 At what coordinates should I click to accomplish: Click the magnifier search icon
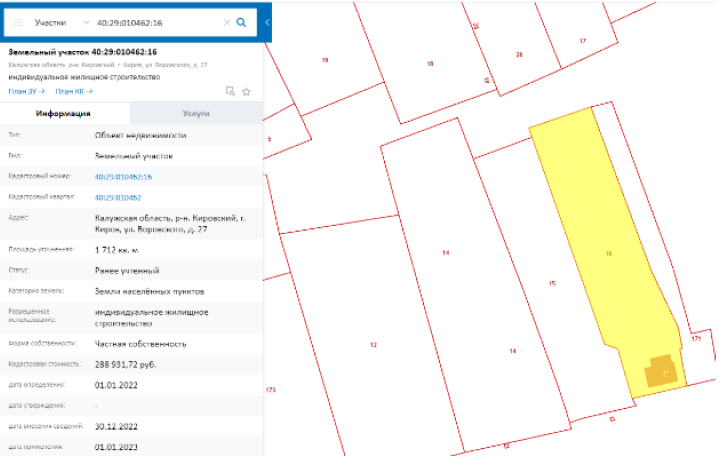241,23
